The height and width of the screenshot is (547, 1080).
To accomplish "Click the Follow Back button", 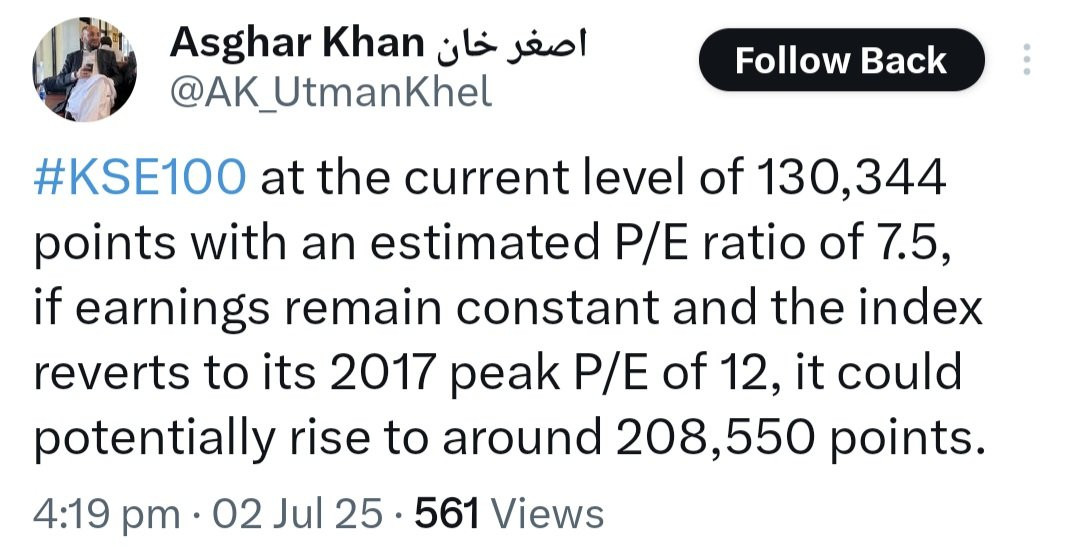I will tap(841, 60).
